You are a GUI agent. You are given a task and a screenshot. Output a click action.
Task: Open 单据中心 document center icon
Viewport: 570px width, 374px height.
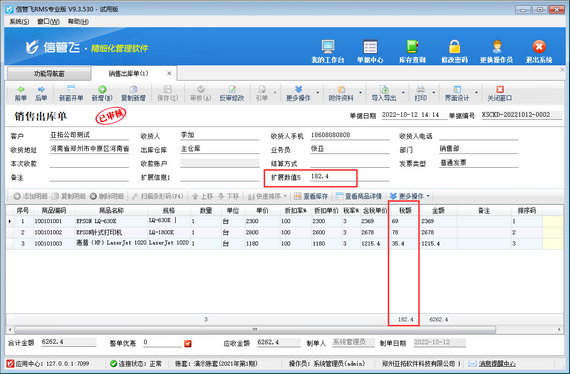point(370,47)
